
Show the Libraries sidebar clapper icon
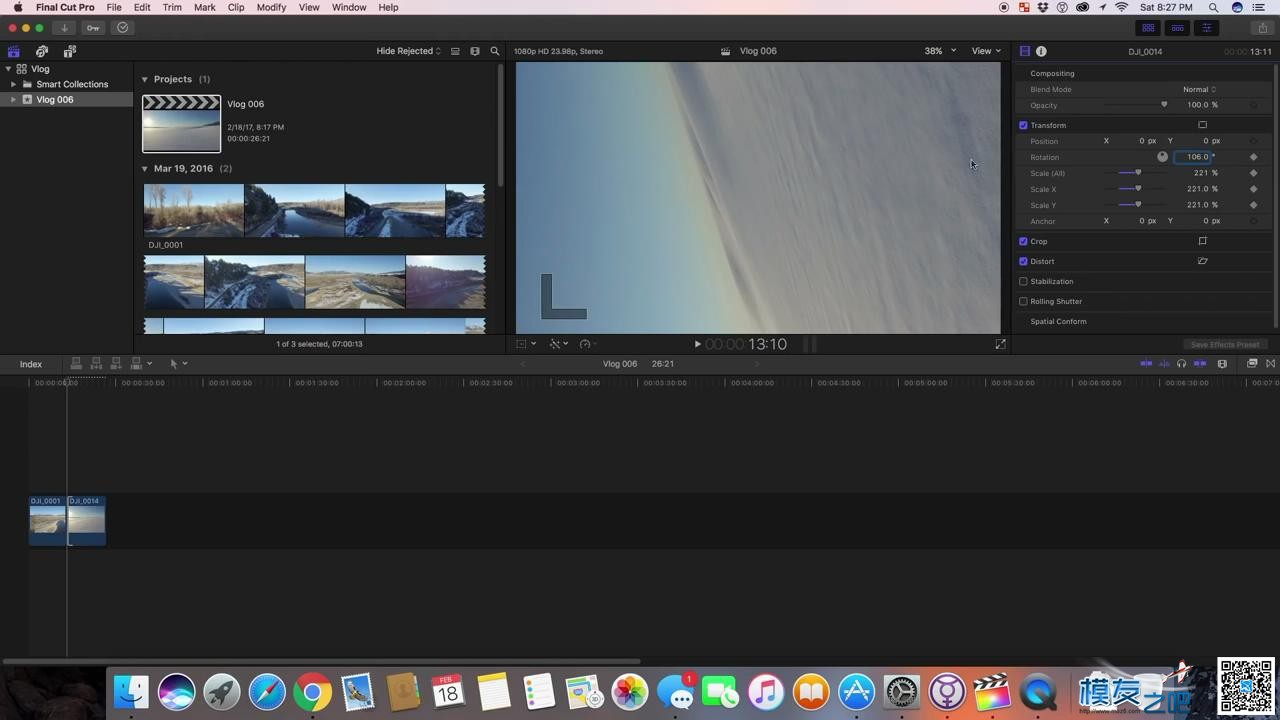(x=14, y=51)
